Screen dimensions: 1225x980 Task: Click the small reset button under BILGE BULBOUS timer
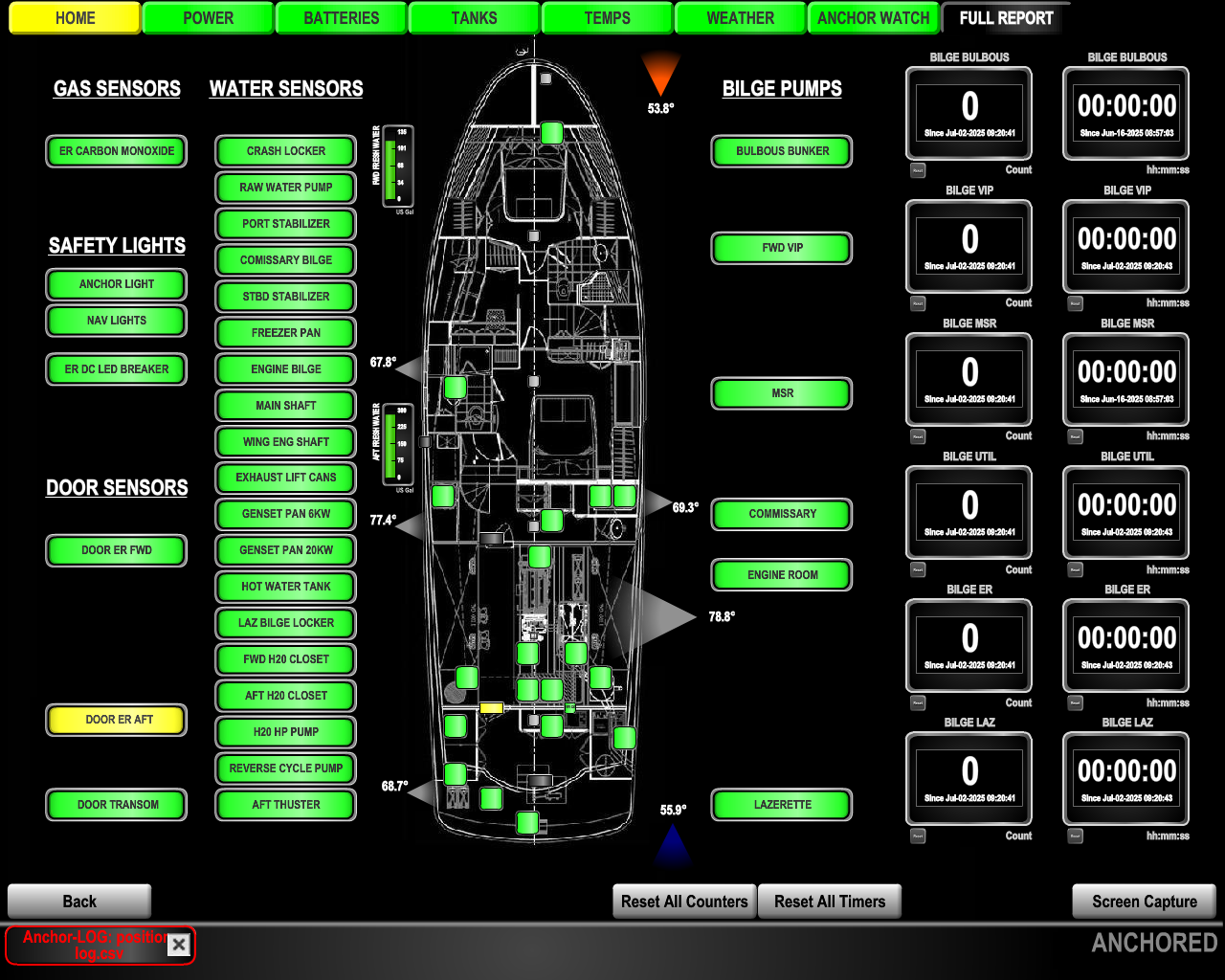point(1076,170)
